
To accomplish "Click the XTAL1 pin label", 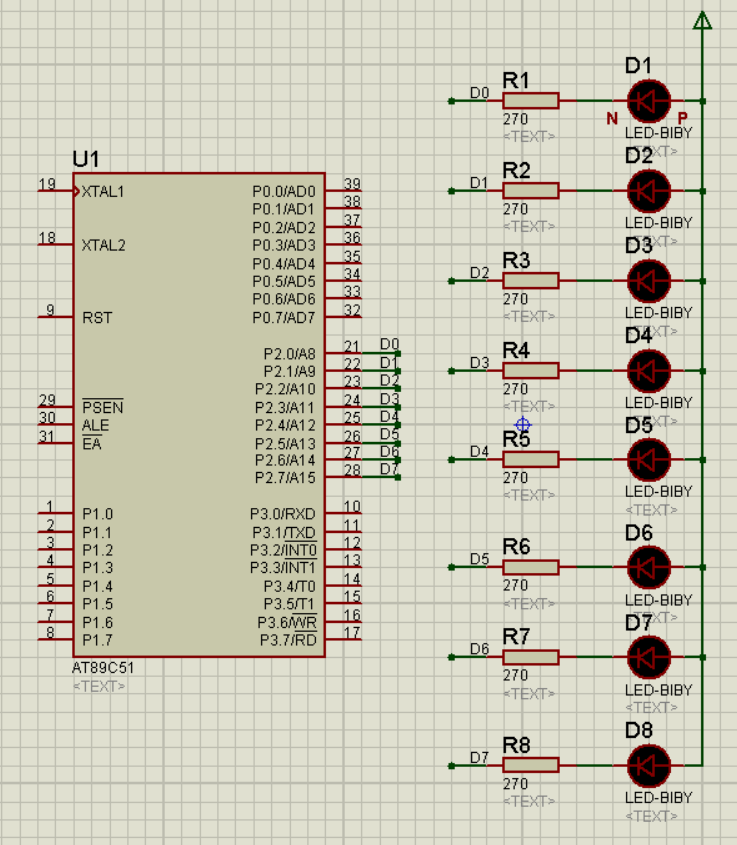I will click(103, 191).
